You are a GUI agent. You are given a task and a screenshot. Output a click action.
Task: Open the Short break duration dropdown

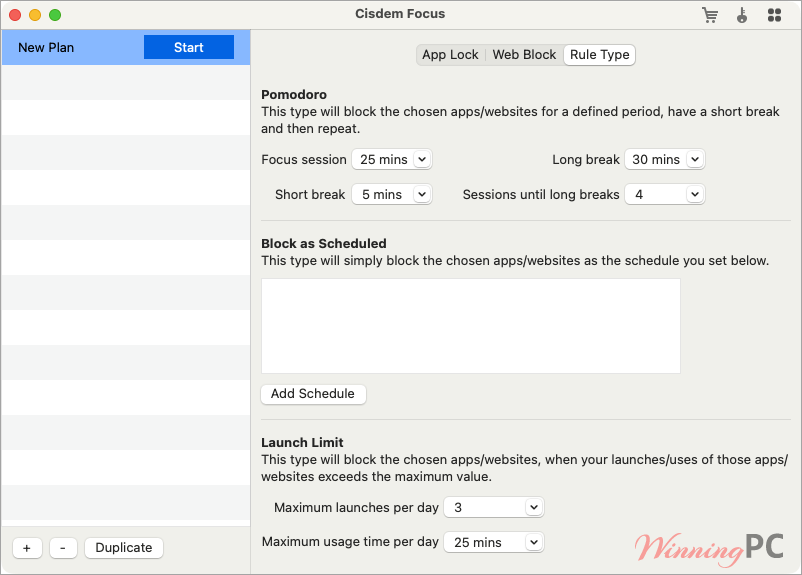tap(392, 194)
